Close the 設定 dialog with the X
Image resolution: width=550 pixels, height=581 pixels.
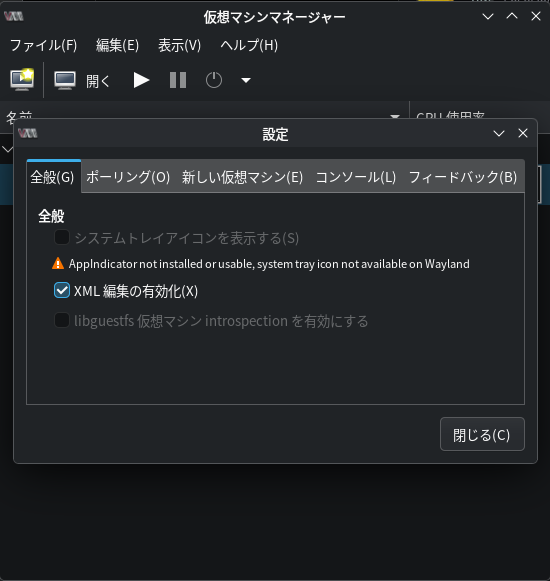point(523,133)
